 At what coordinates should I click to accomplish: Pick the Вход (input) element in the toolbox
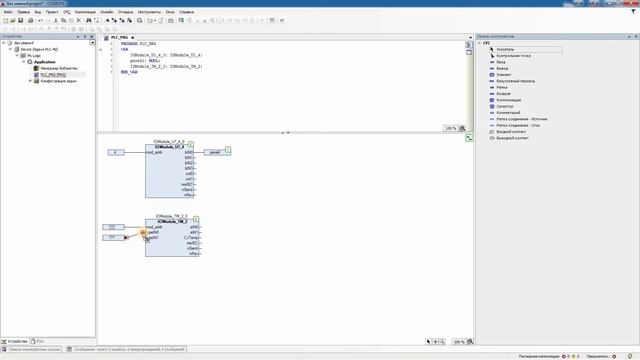point(501,62)
